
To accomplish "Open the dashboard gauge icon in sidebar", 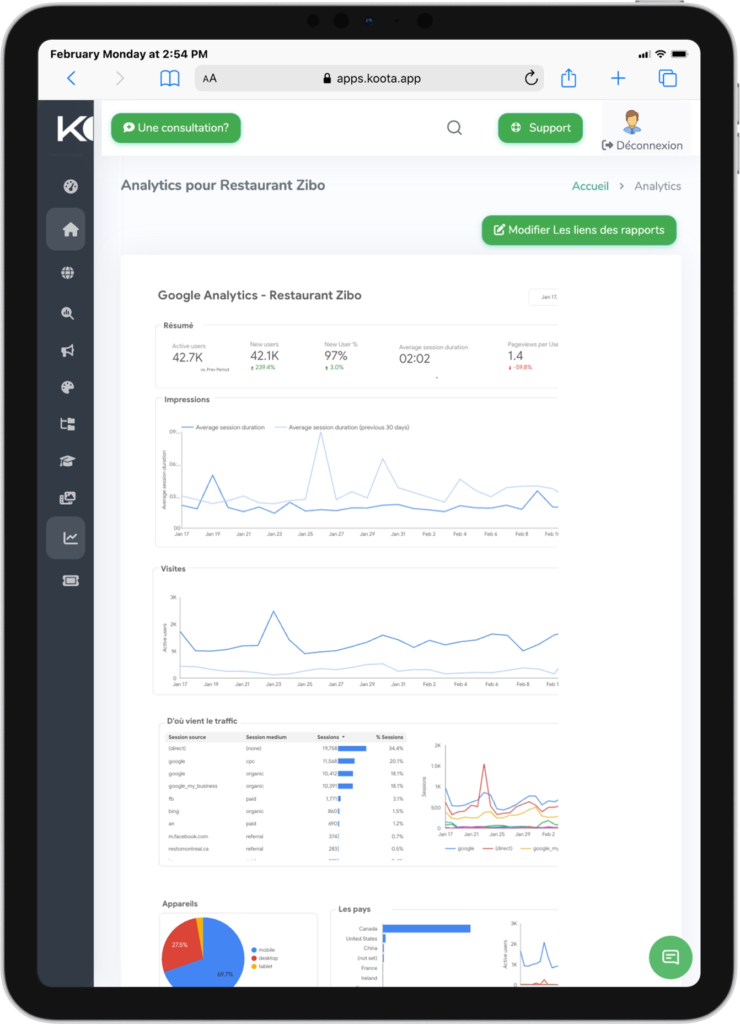I will 70,186.
